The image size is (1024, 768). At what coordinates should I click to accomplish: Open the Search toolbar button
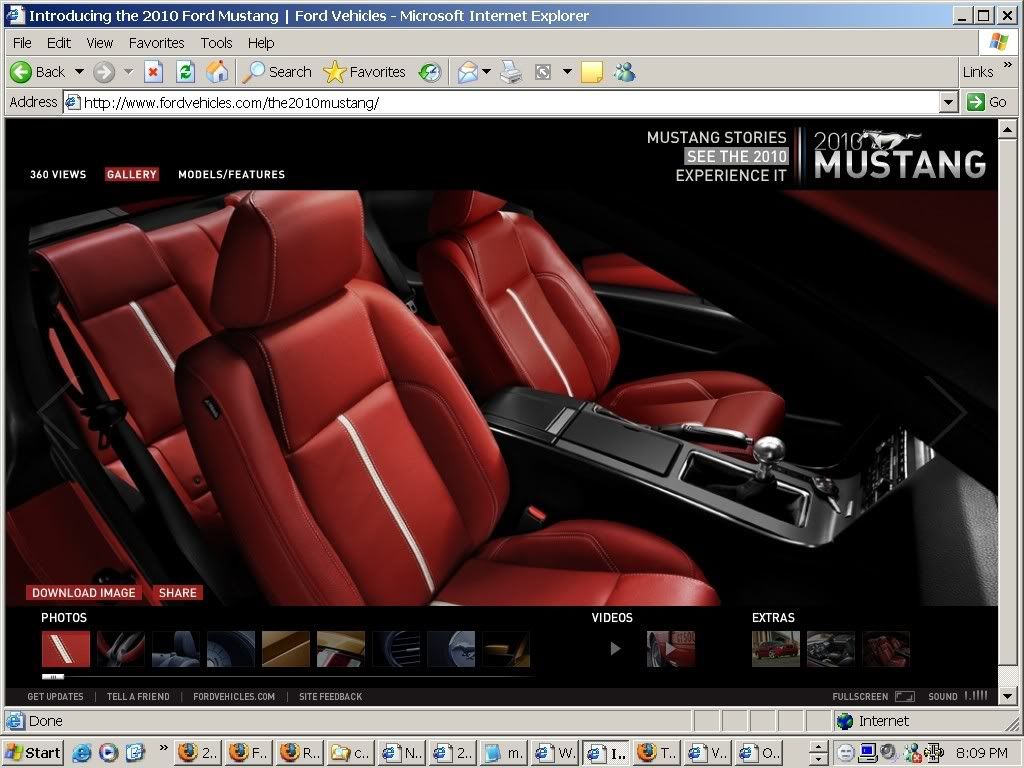coord(276,72)
